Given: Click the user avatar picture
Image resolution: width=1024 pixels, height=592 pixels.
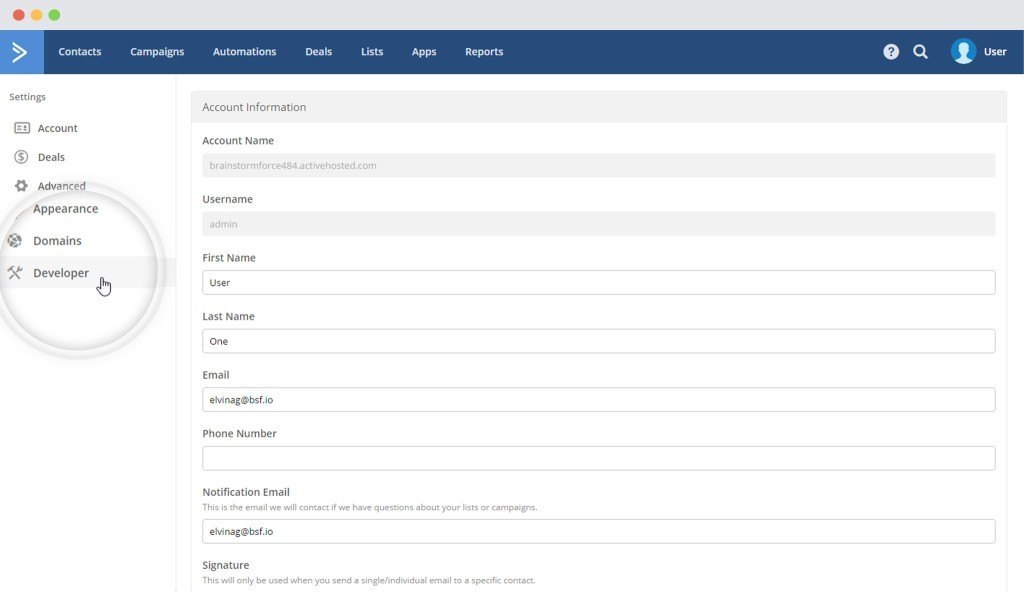Looking at the screenshot, I should pos(961,51).
